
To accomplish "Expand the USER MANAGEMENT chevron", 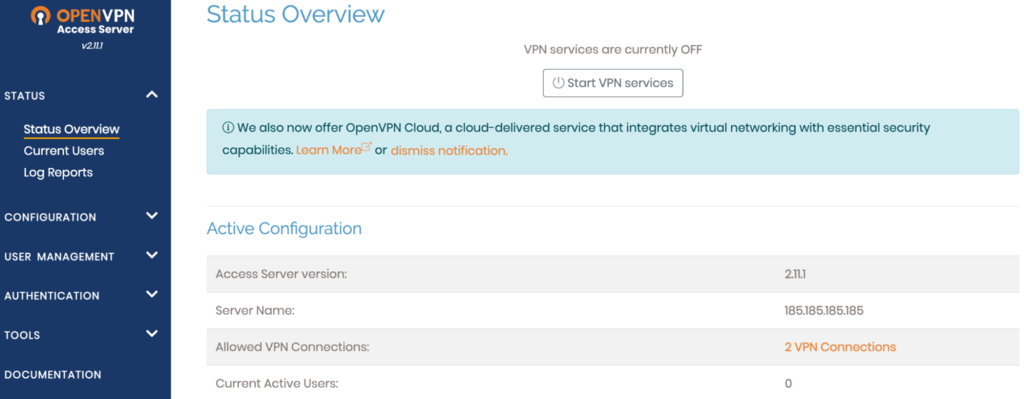I will click(152, 255).
